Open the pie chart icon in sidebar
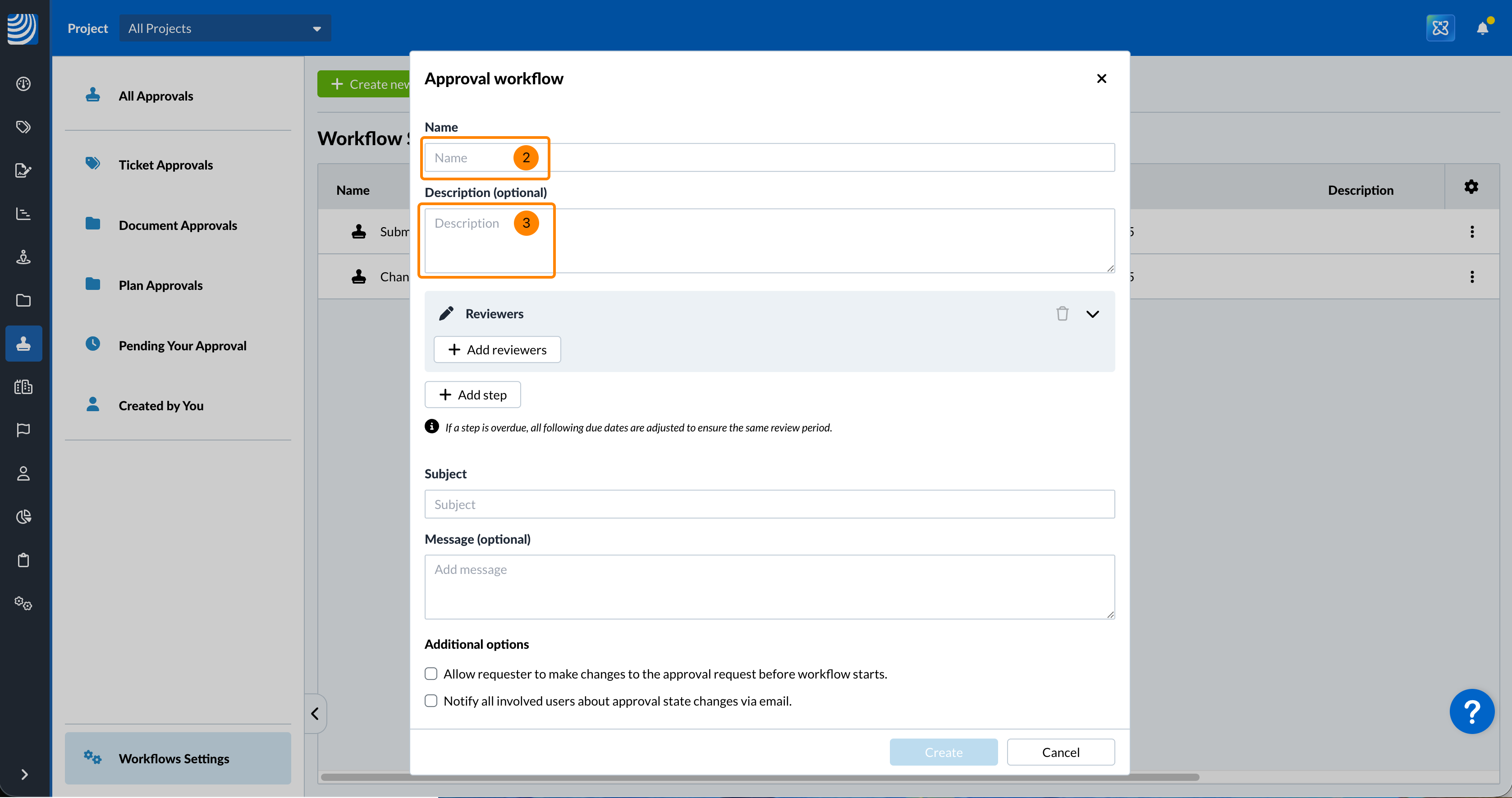Viewport: 1512px width, 798px height. 23,517
